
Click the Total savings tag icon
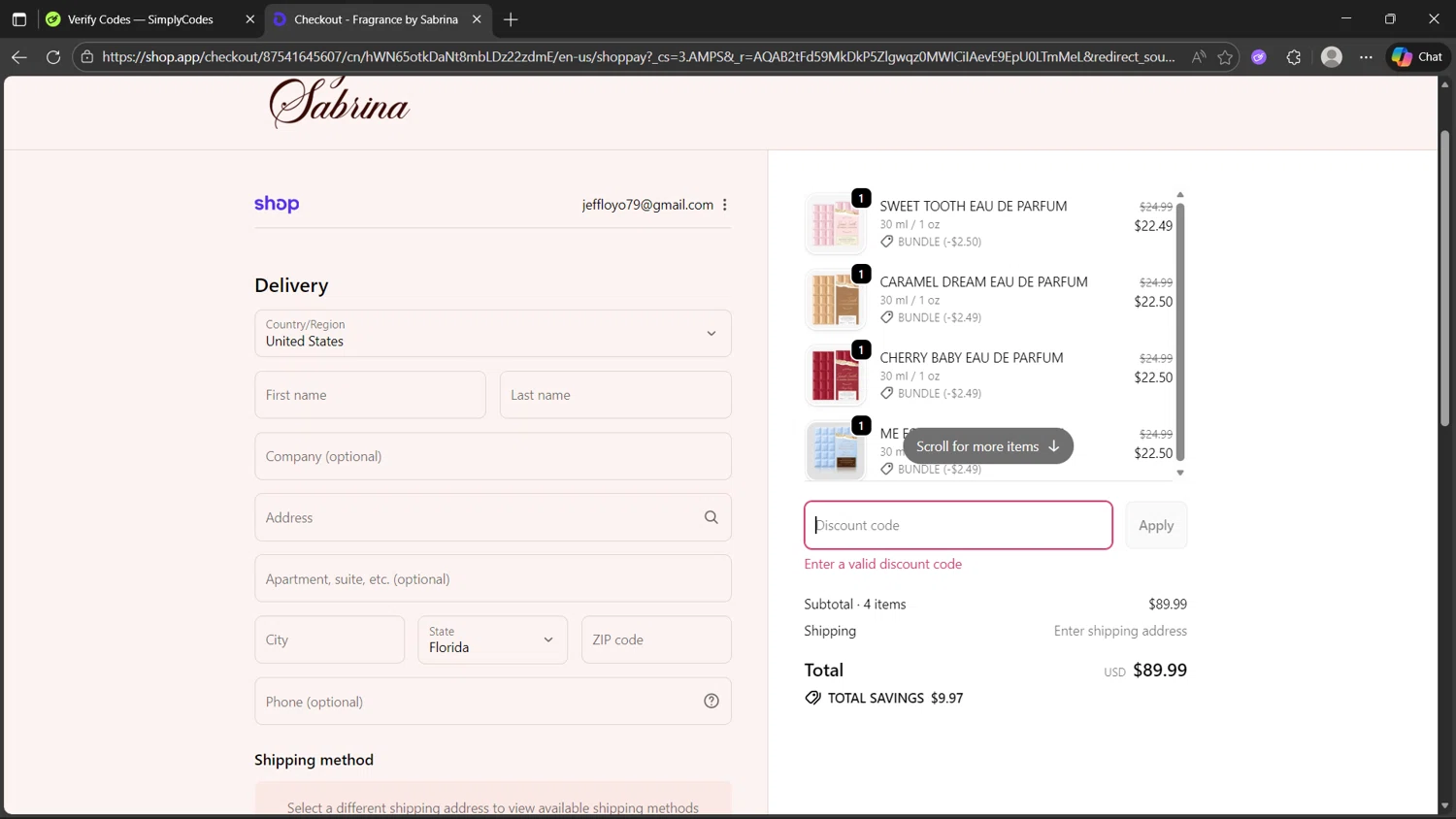tap(813, 698)
